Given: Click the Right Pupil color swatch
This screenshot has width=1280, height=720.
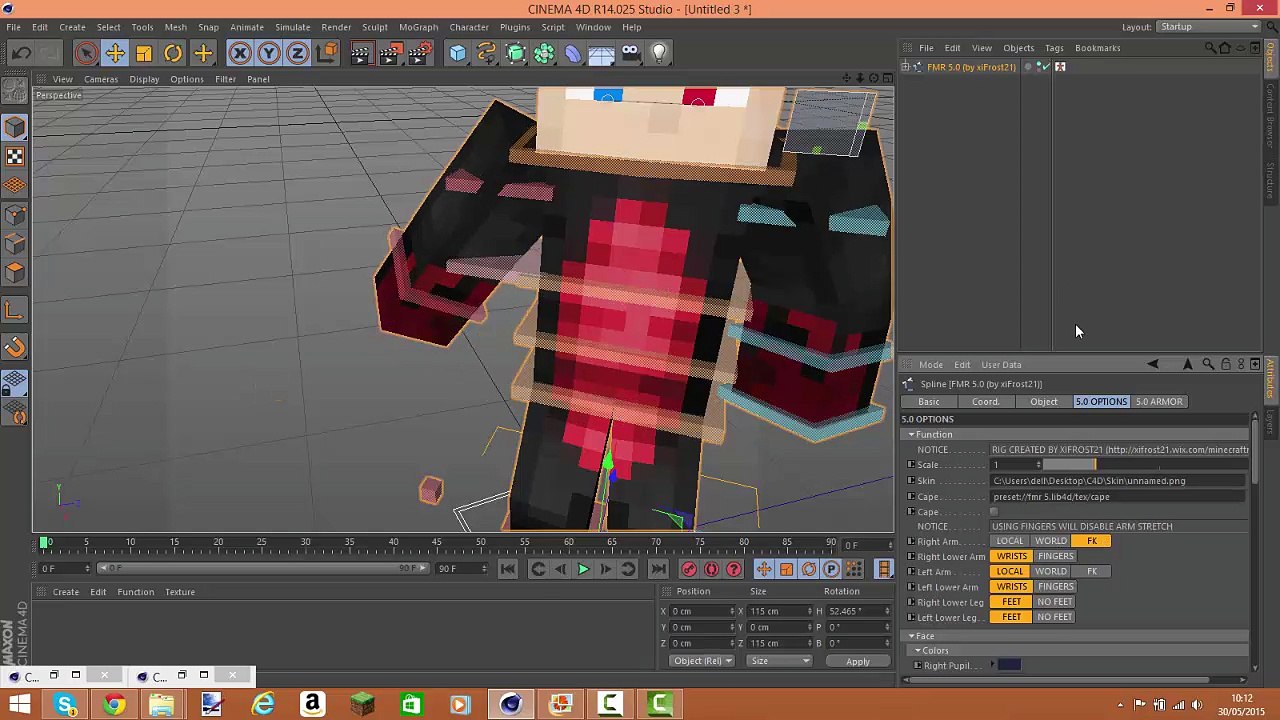Looking at the screenshot, I should (1009, 665).
